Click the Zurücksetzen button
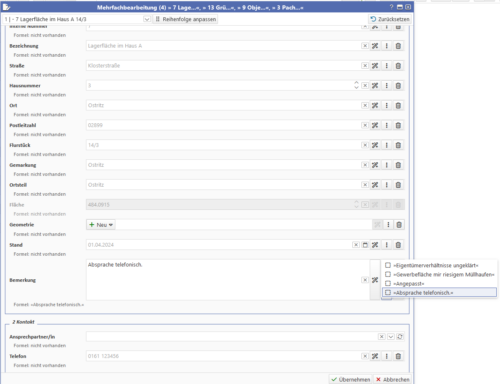 pos(390,19)
